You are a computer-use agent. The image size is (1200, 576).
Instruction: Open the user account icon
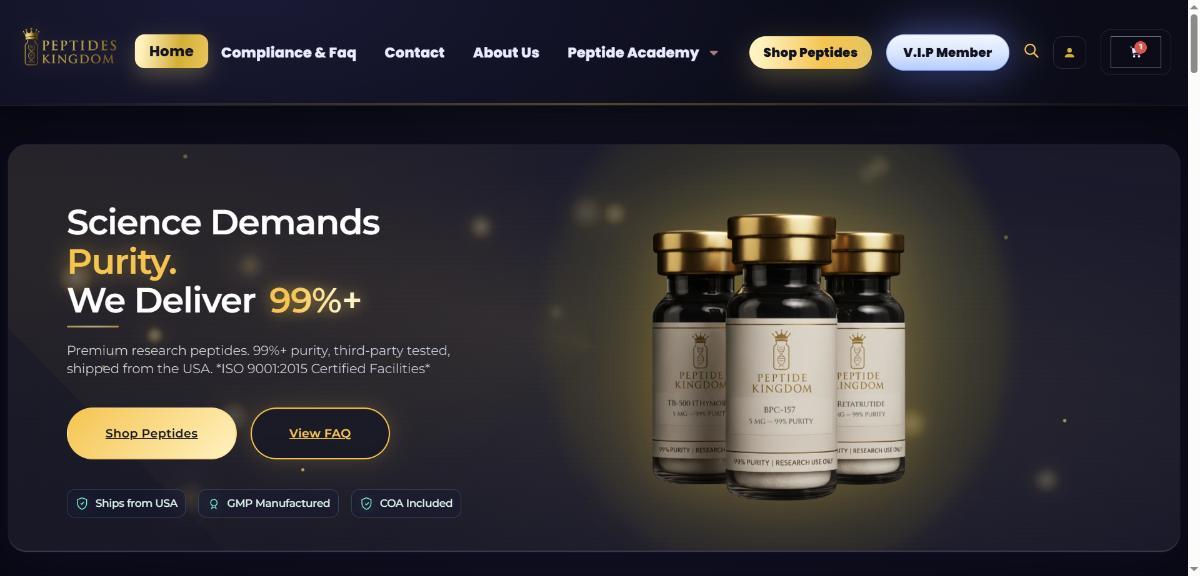[1069, 52]
